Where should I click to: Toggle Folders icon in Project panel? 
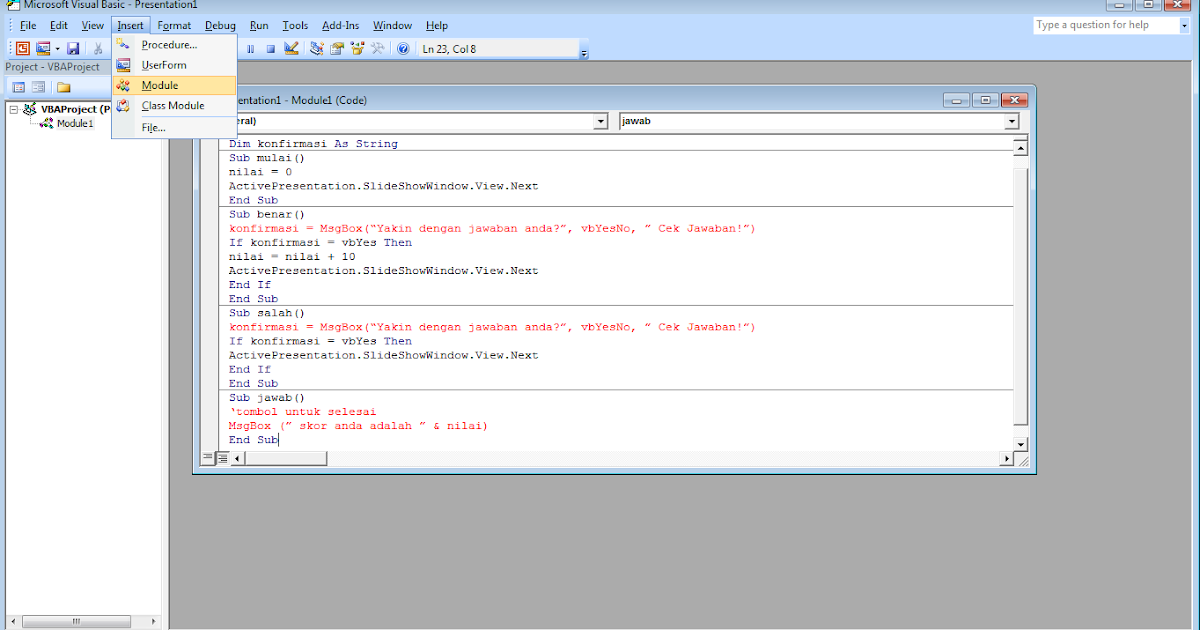(x=64, y=87)
